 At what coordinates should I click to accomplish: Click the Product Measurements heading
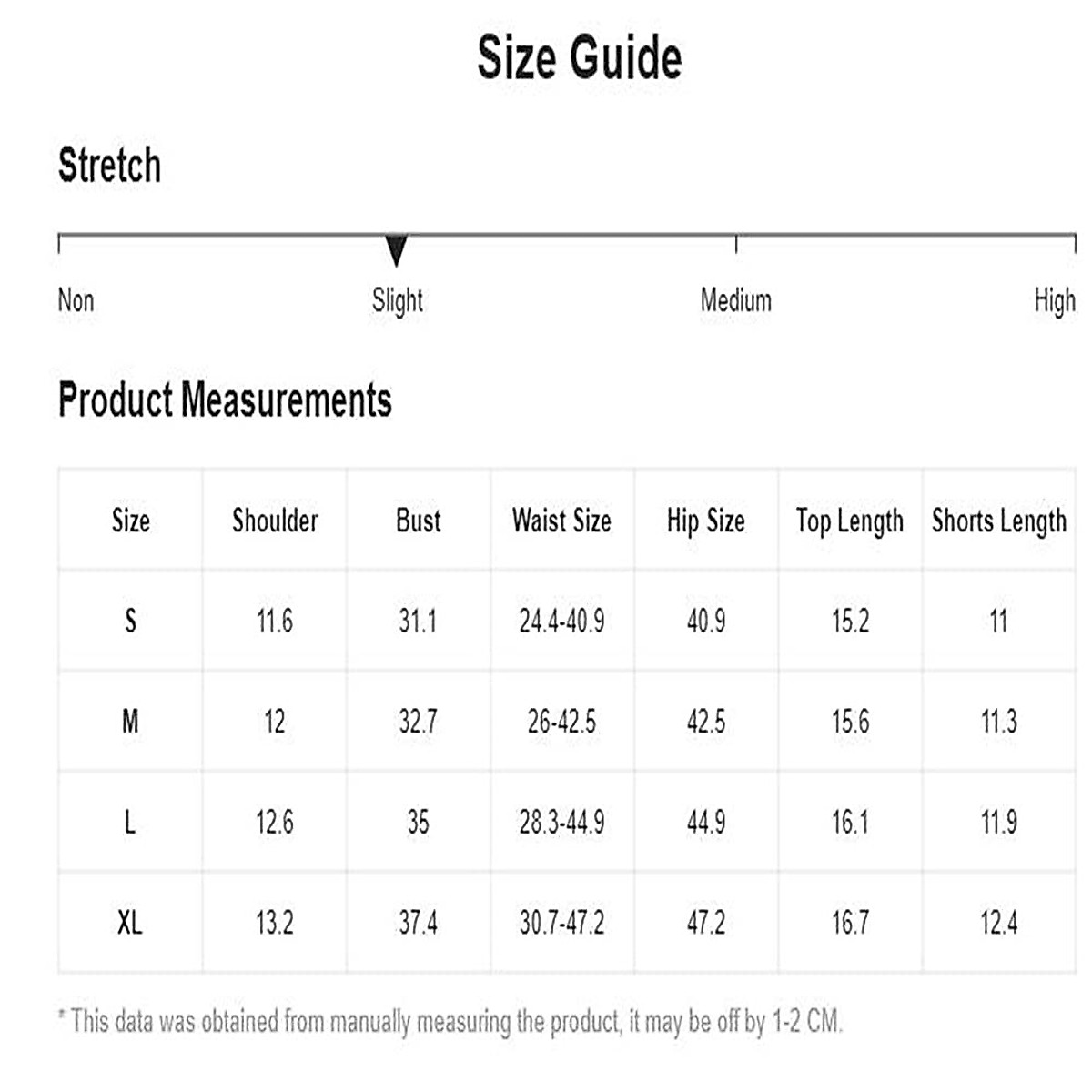point(225,400)
